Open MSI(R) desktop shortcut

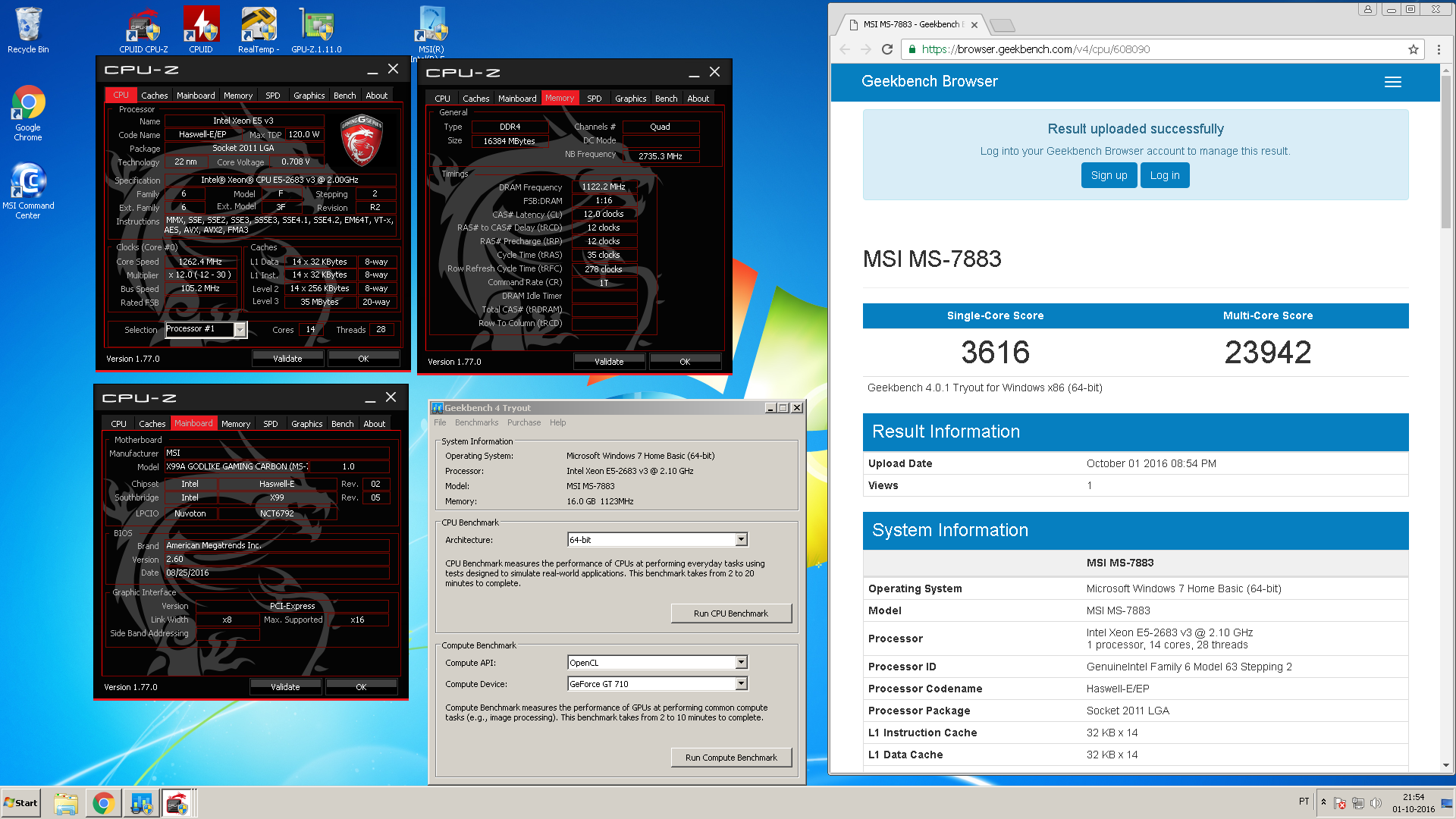(431, 30)
